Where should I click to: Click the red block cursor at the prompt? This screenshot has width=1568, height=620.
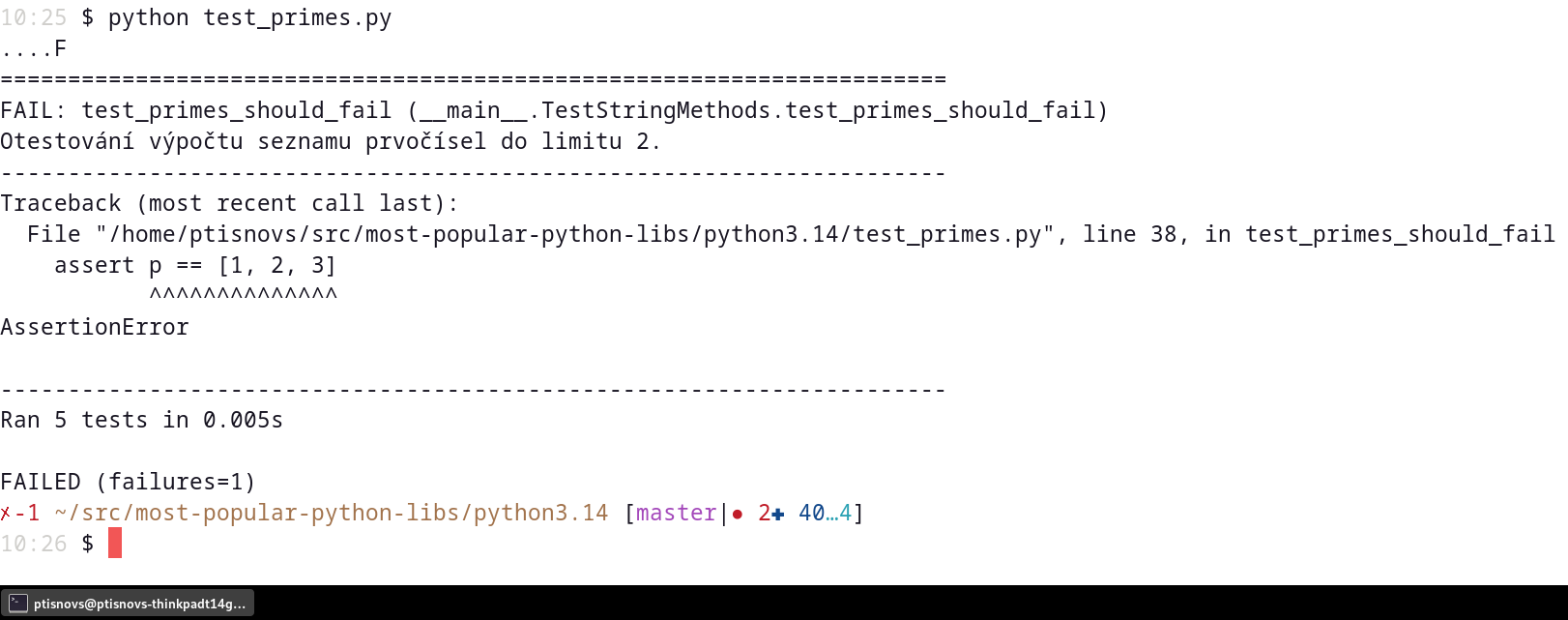(x=115, y=544)
